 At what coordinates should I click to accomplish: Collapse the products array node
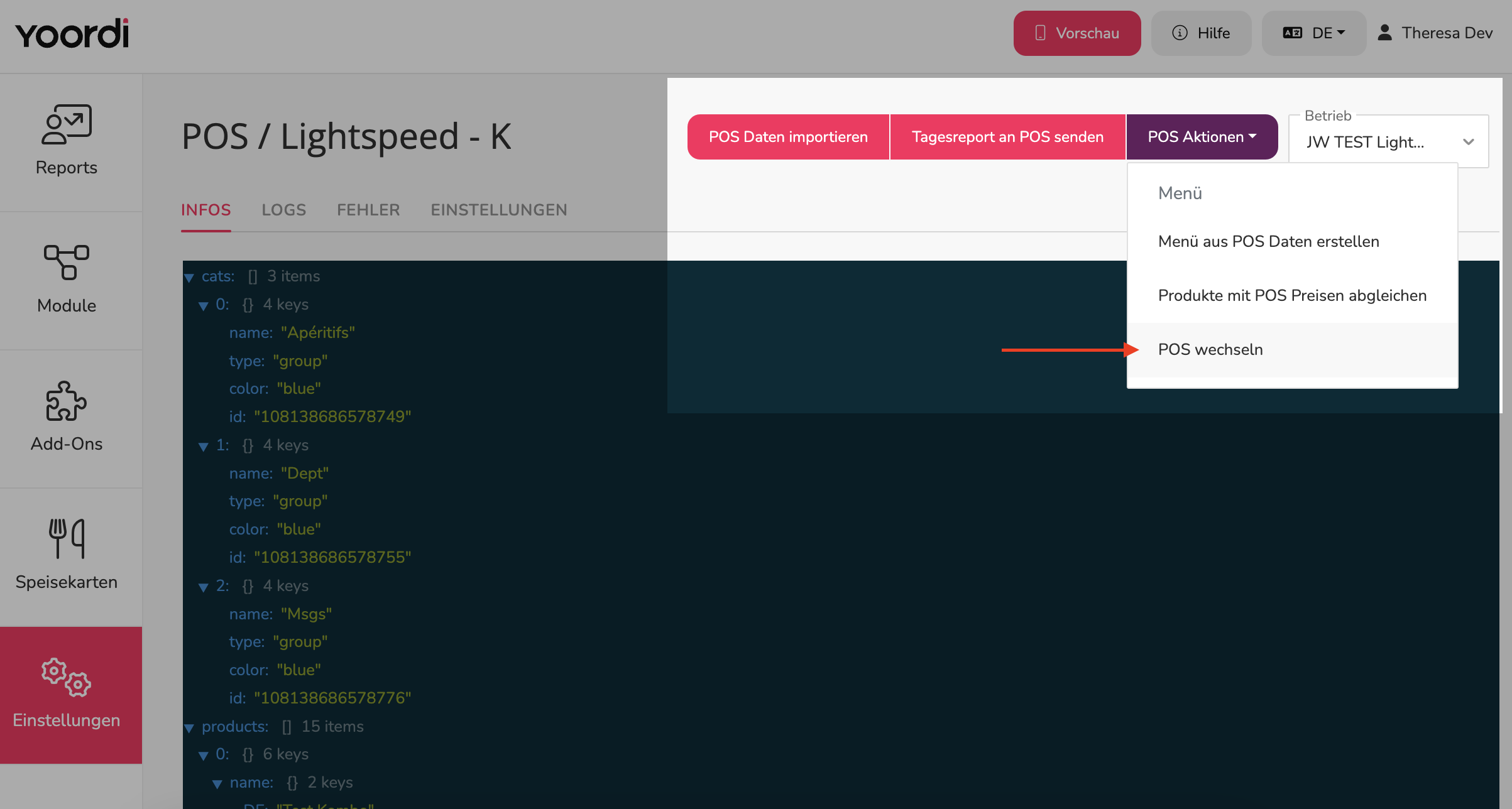(189, 727)
